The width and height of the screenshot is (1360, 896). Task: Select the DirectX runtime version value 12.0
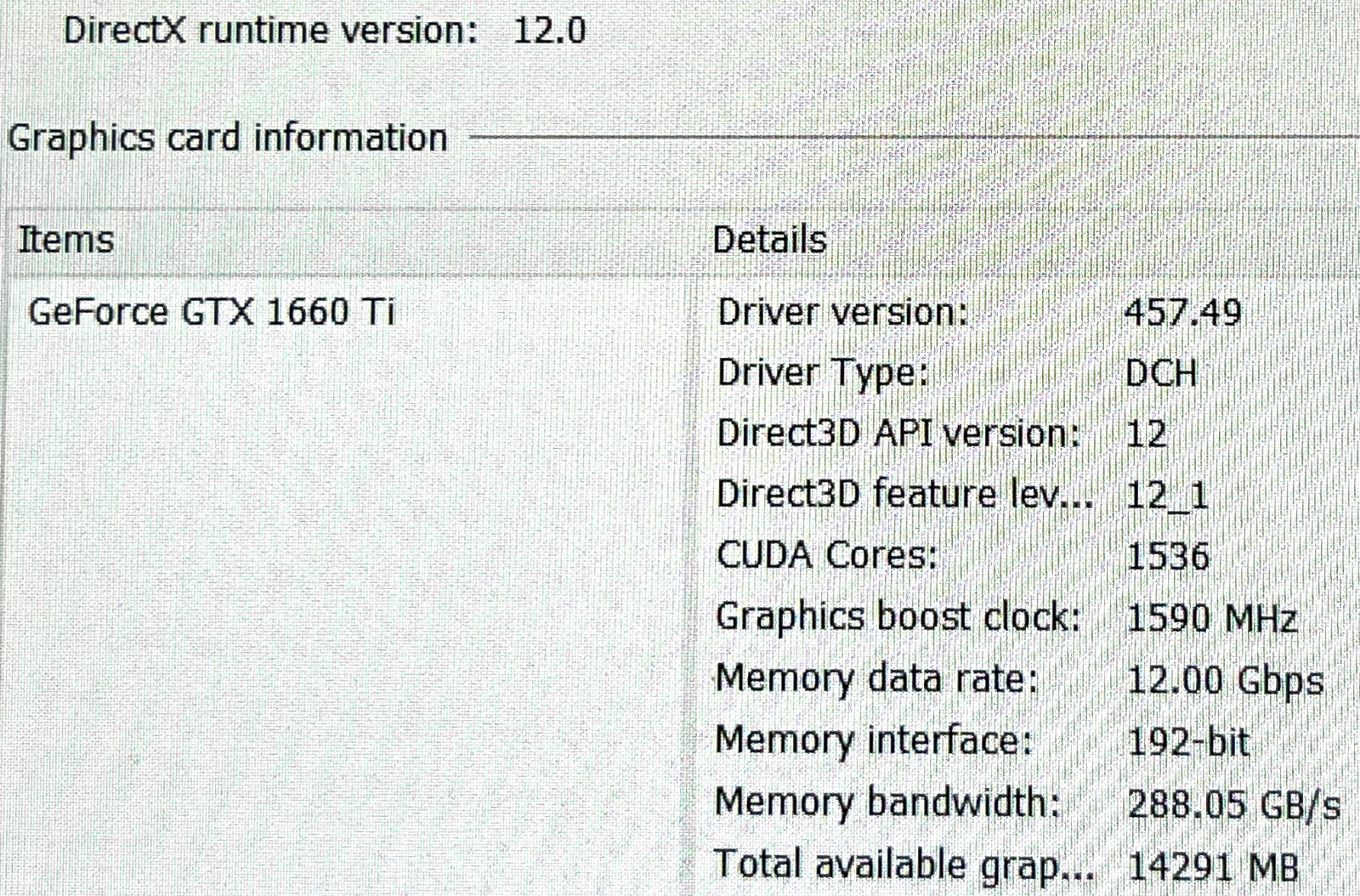(x=549, y=31)
